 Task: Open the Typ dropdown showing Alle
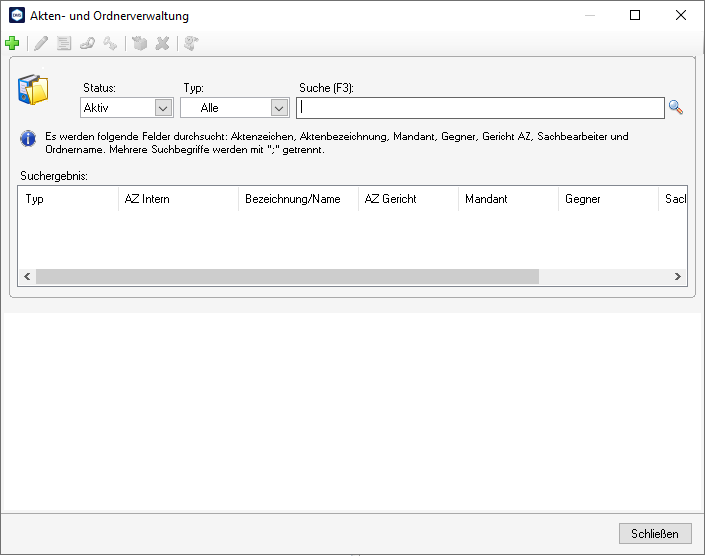coord(235,108)
